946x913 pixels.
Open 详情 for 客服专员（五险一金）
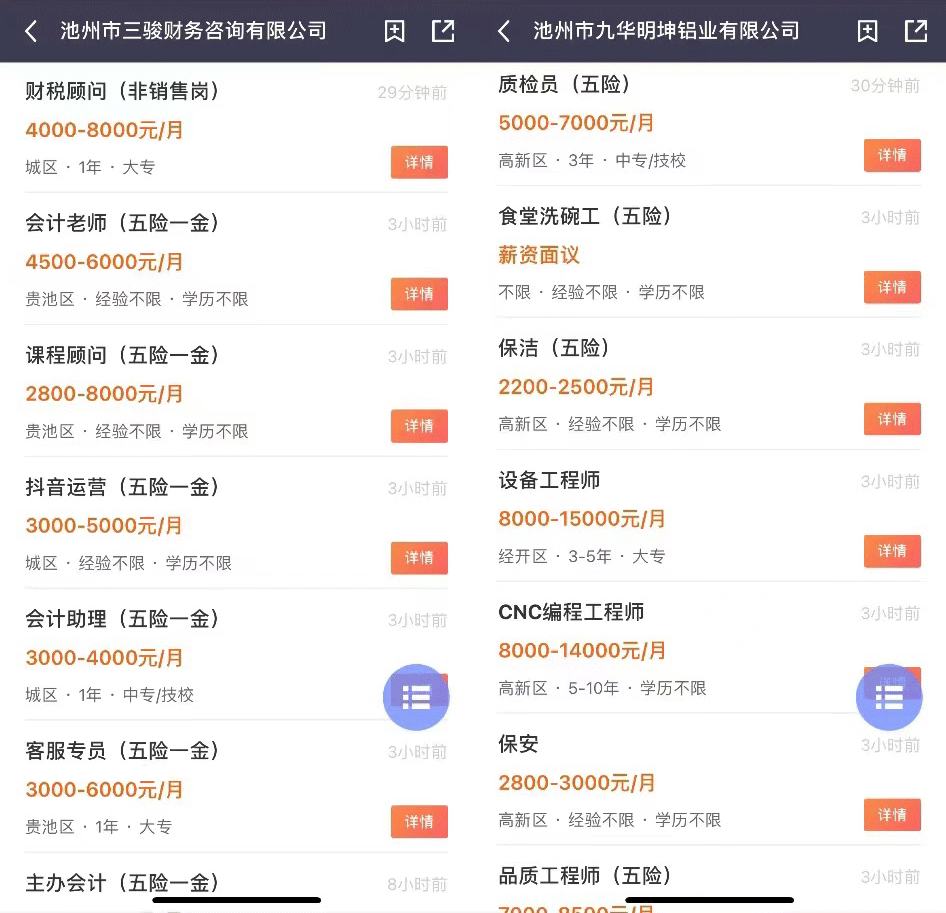click(x=419, y=821)
